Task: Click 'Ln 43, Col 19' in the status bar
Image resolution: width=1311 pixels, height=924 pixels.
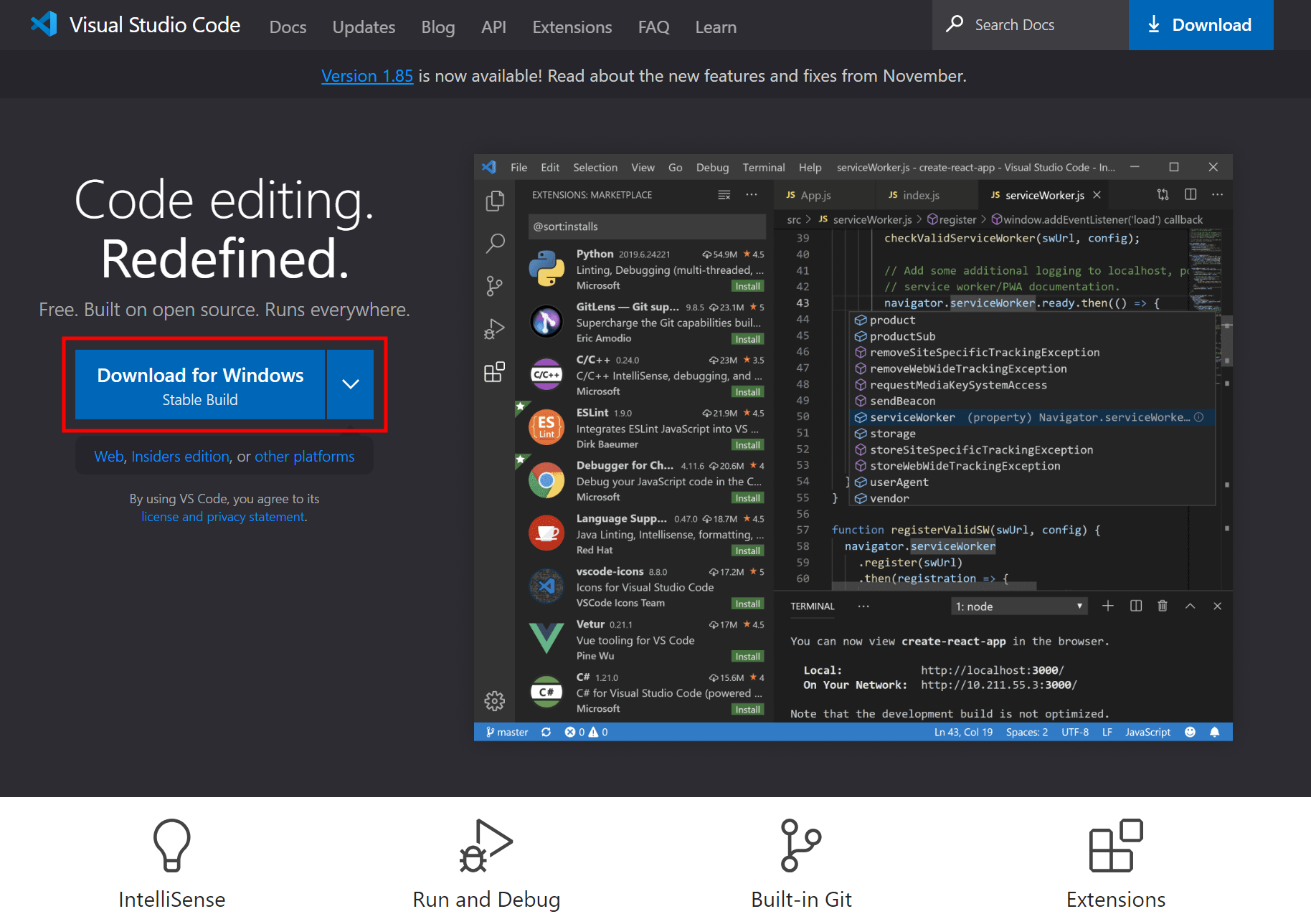Action: [963, 732]
